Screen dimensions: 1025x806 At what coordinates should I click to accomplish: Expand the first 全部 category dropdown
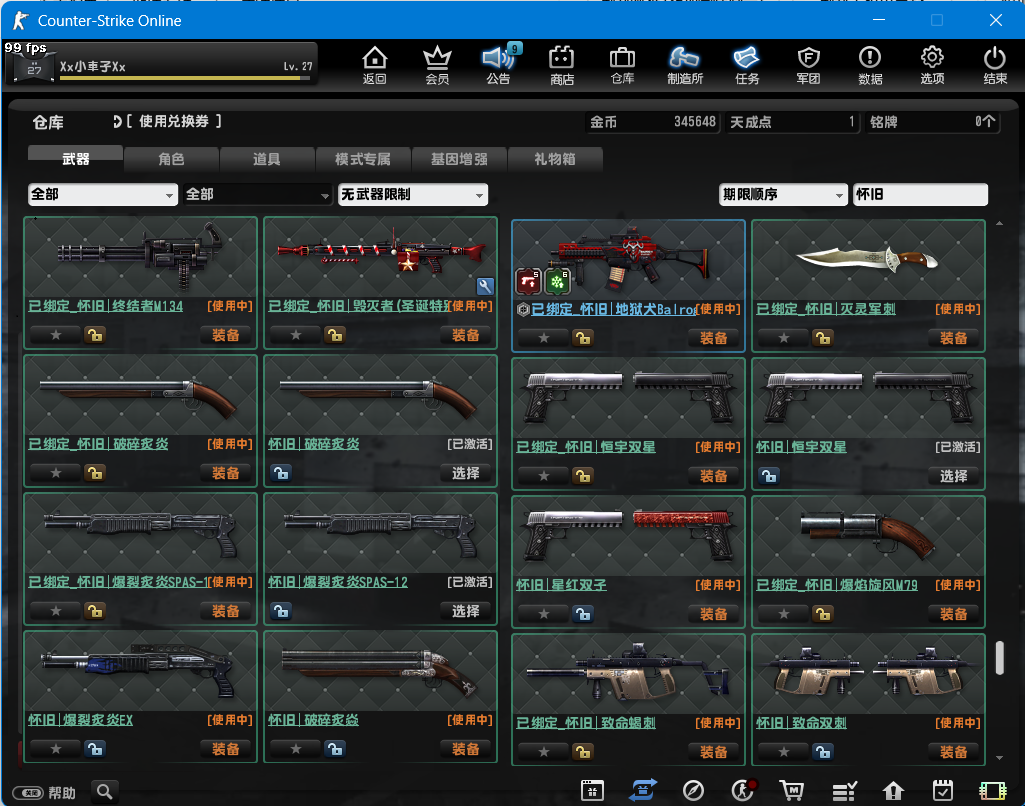tap(103, 194)
